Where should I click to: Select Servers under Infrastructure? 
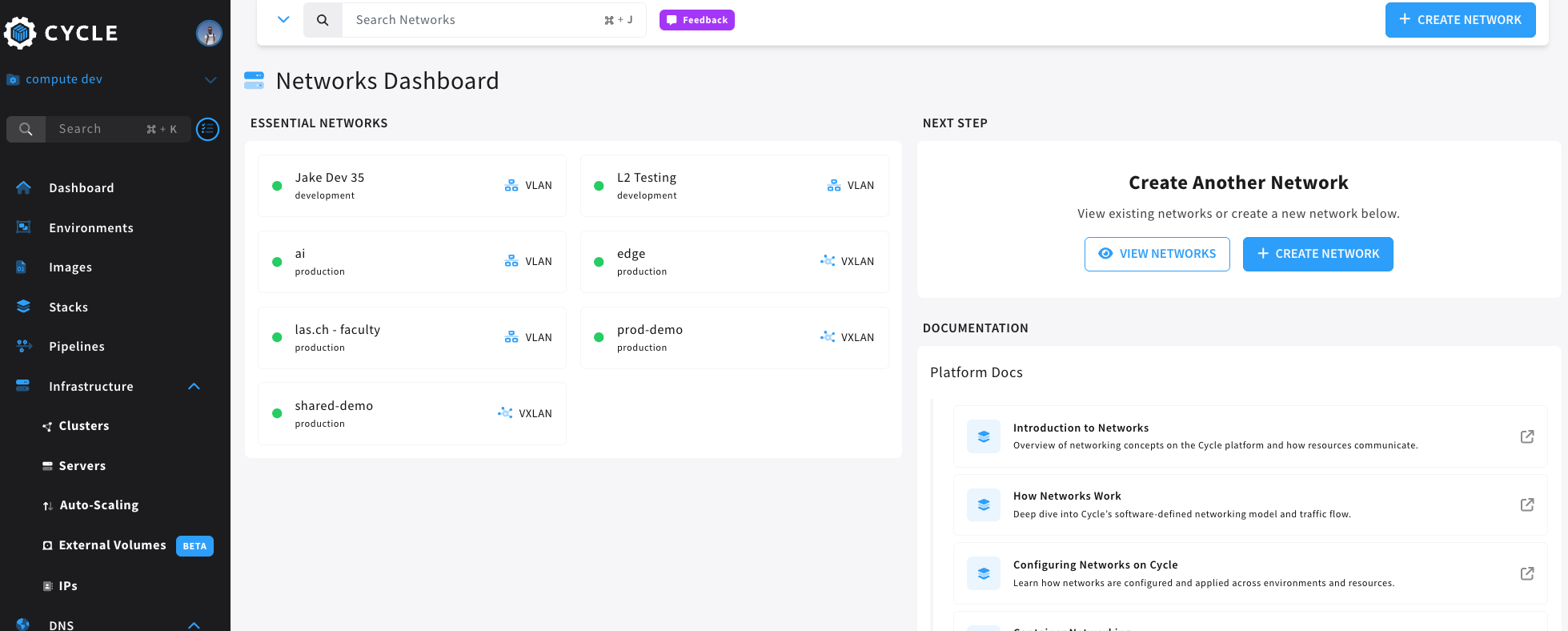82,466
